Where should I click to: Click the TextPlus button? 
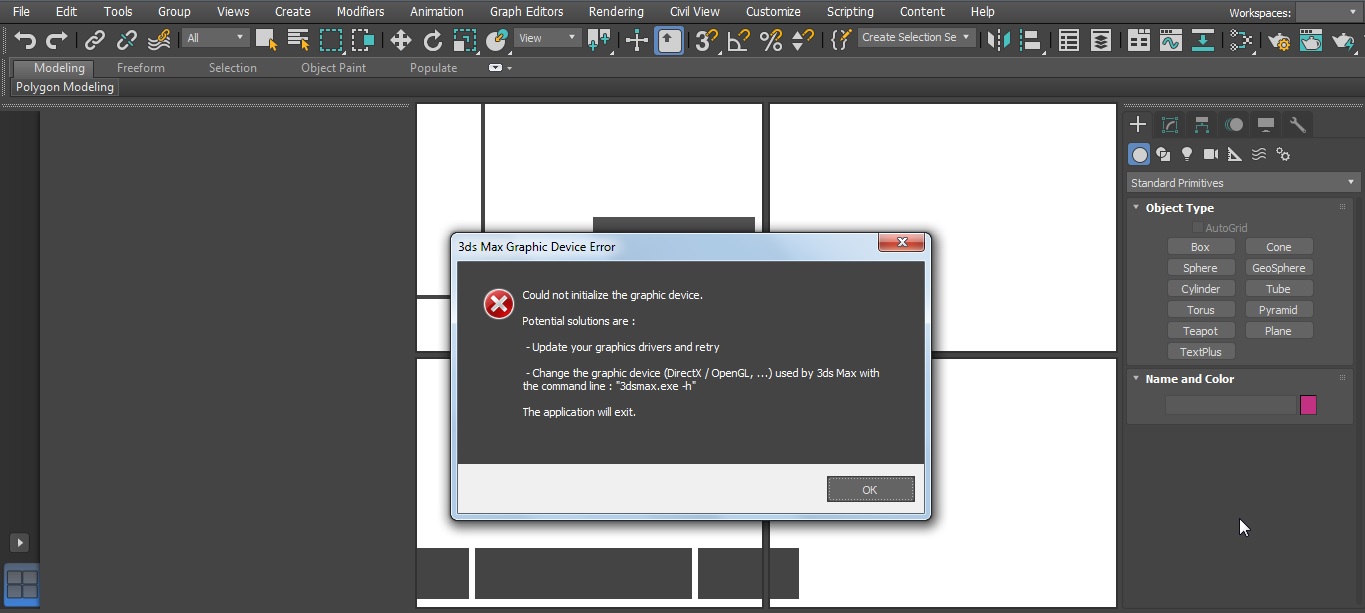(1200, 352)
